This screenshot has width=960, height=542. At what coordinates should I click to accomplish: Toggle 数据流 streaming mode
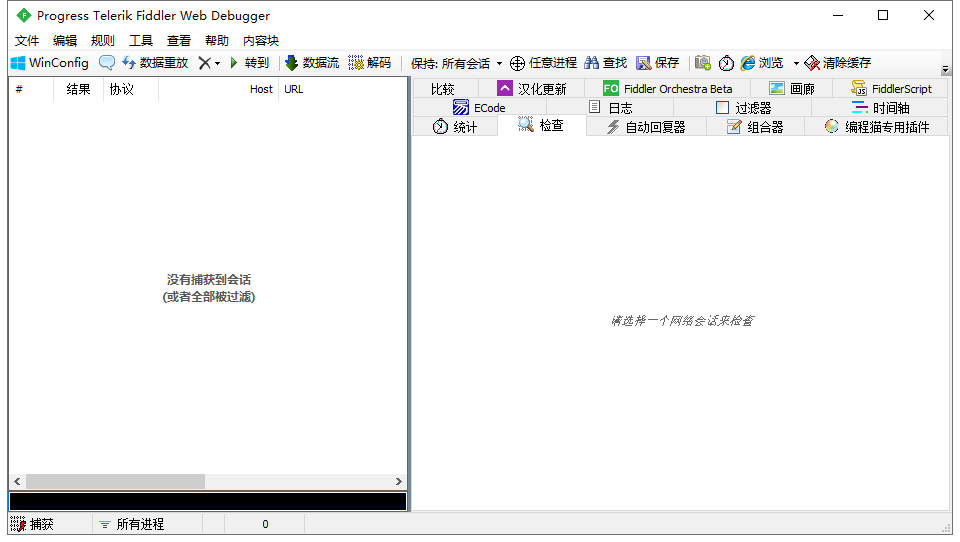(x=312, y=62)
